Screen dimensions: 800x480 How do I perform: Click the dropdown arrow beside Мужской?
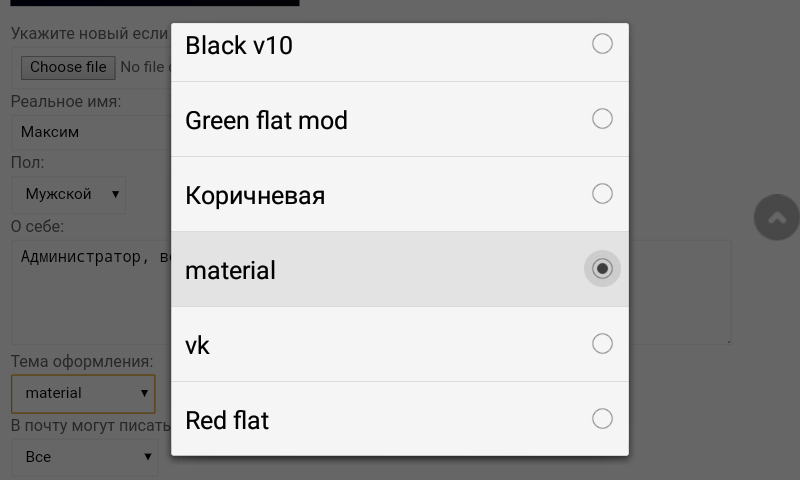click(x=116, y=194)
